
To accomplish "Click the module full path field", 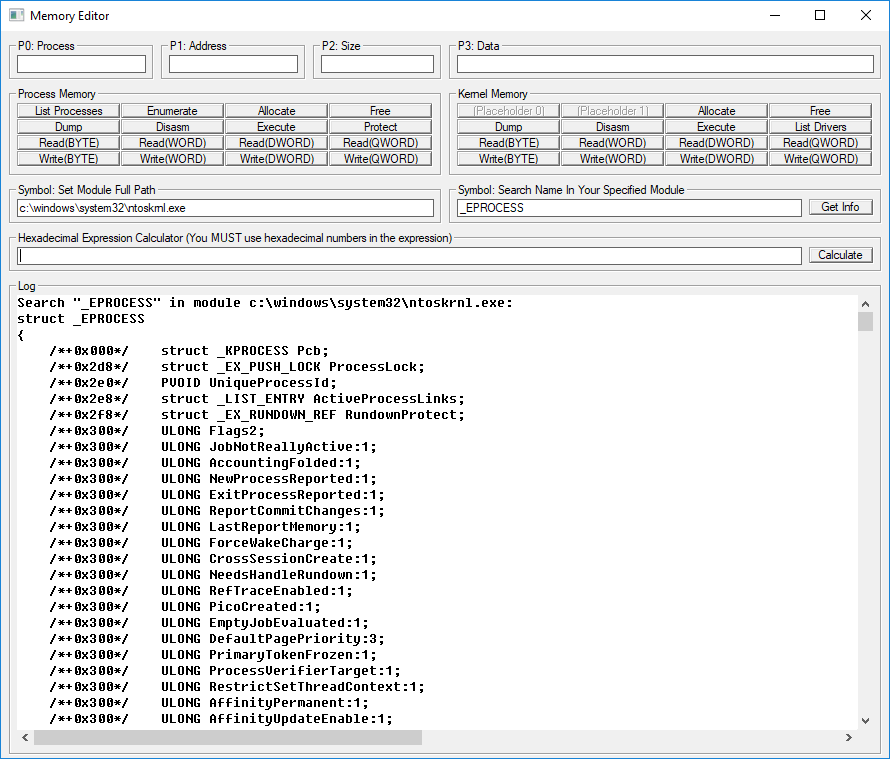I will tap(225, 208).
